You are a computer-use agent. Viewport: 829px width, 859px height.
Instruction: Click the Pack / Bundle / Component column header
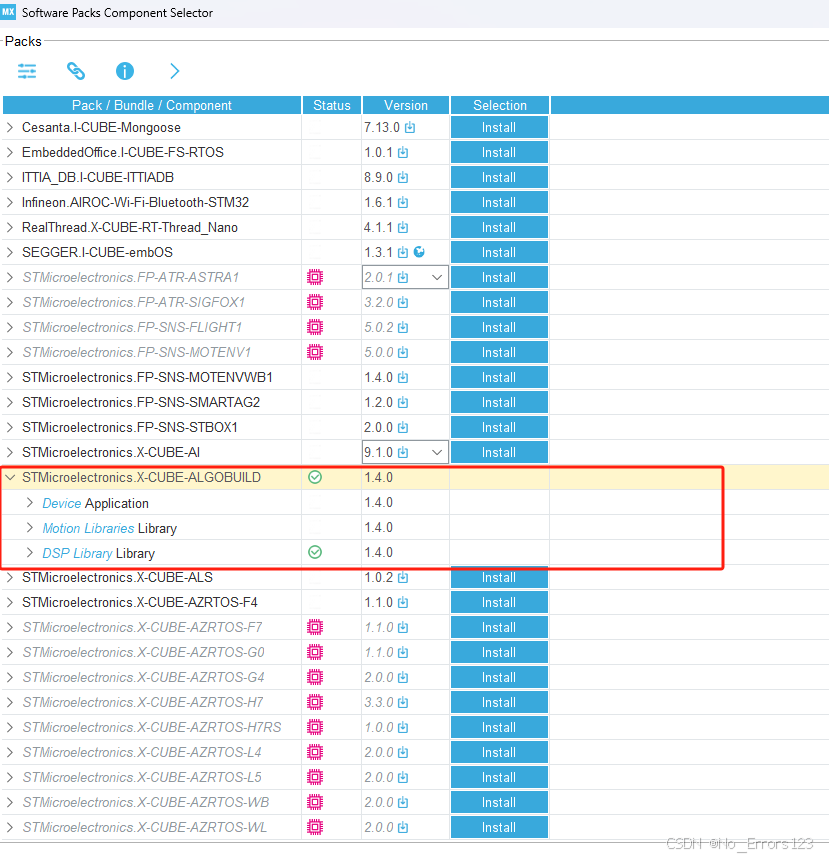click(x=151, y=105)
